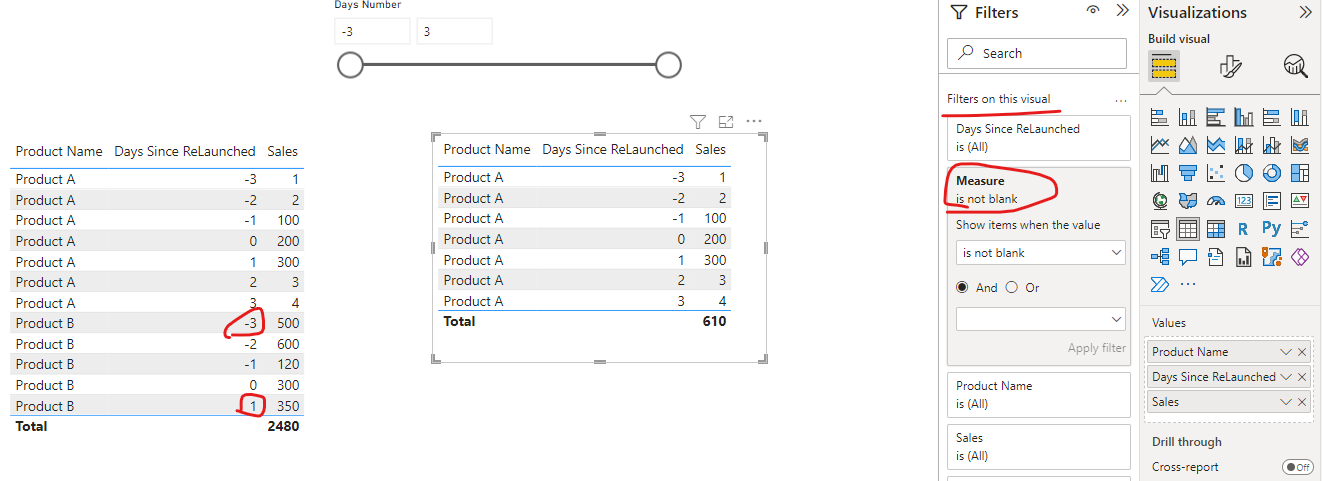Add a Key influencers visual
Viewport: 1322px width, 481px height.
1300,229
